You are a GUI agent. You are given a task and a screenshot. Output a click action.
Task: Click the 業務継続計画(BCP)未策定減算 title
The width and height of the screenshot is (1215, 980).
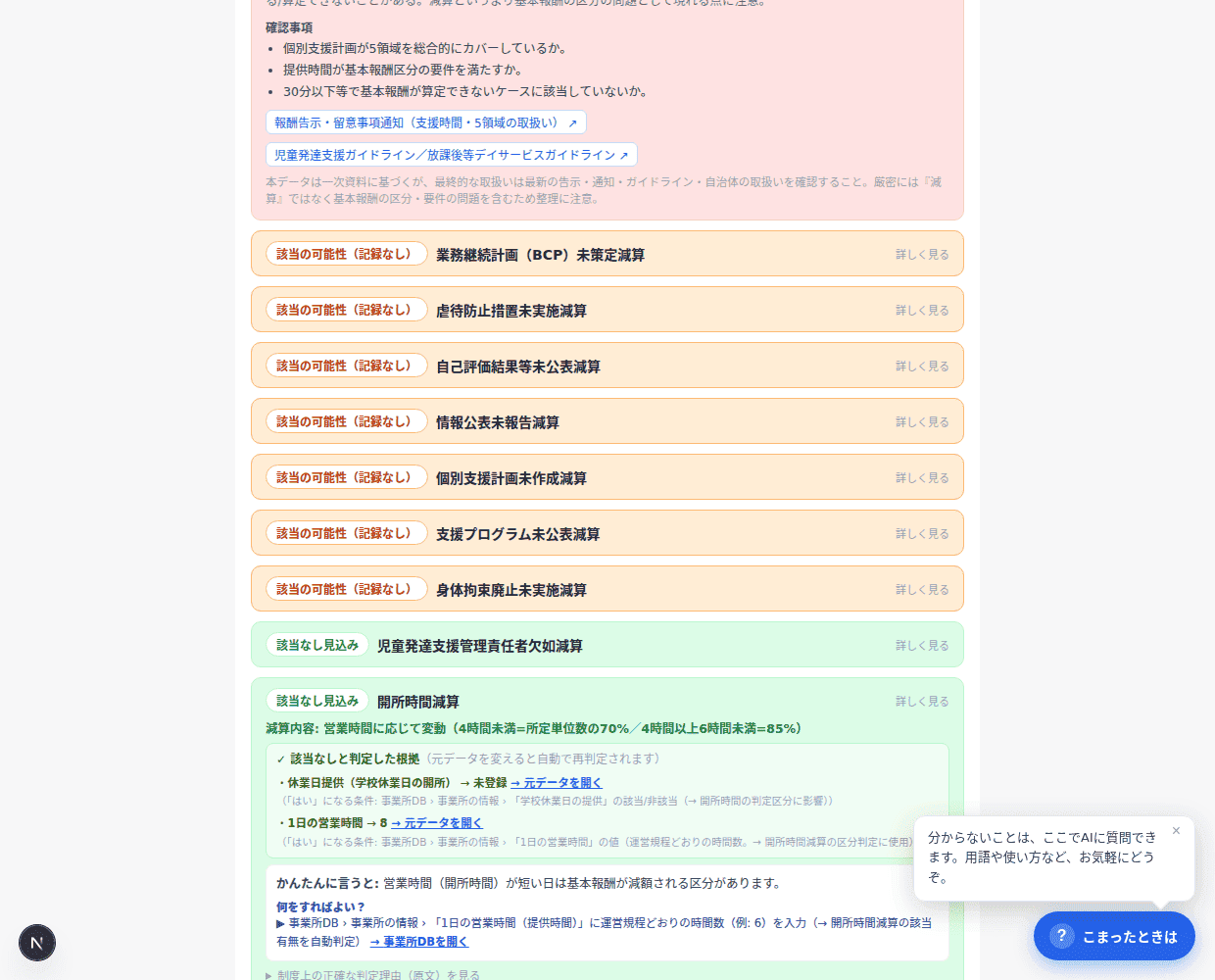pos(540,255)
